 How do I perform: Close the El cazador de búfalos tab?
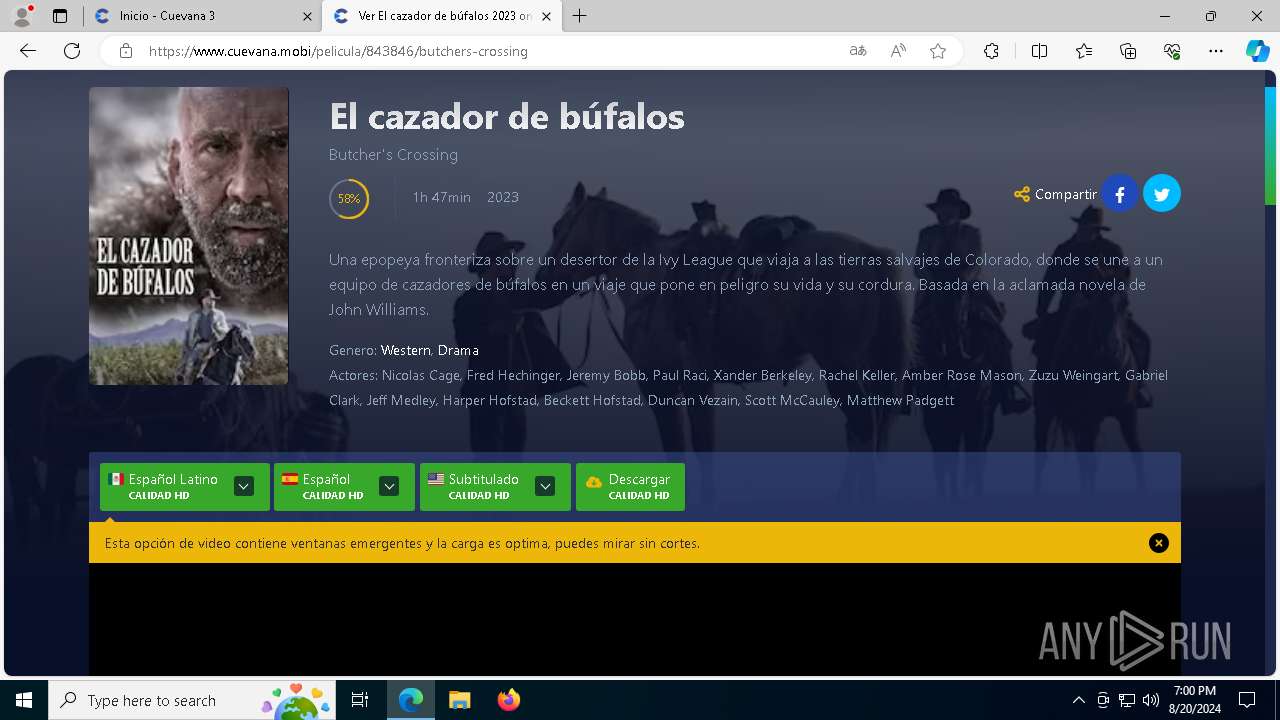point(546,16)
